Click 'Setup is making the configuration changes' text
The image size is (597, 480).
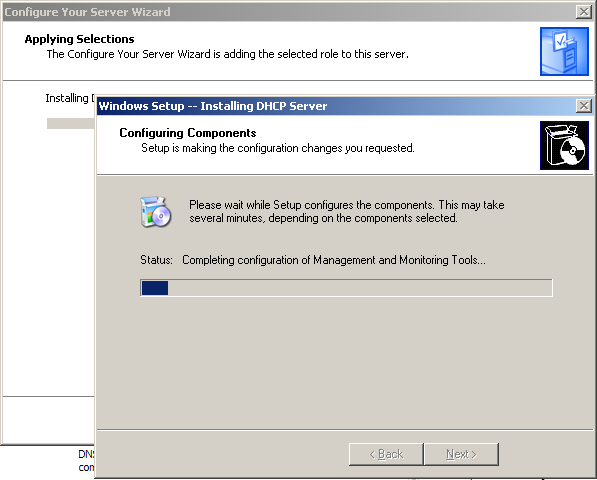pos(278,148)
